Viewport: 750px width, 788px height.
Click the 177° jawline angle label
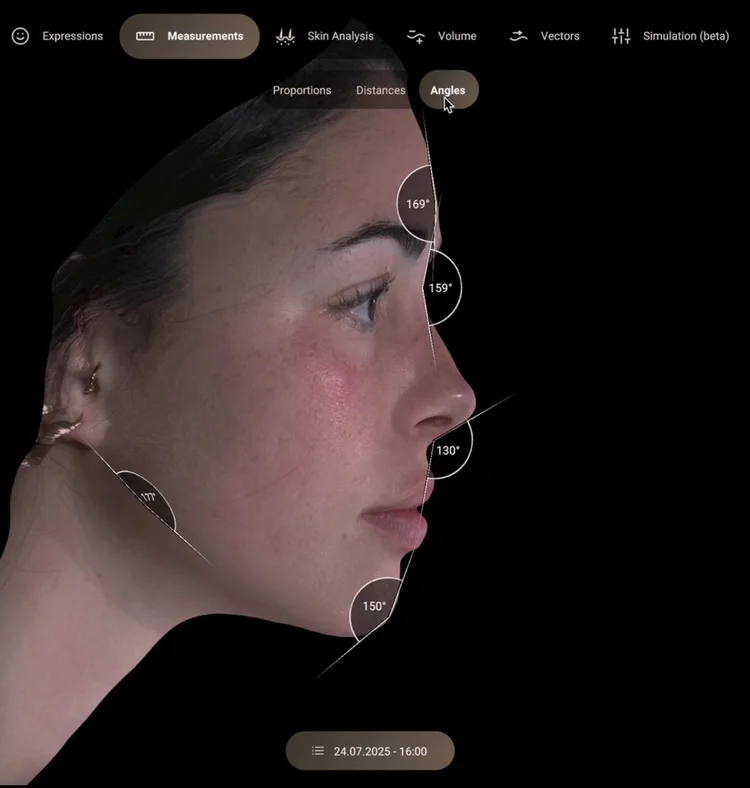click(x=148, y=498)
